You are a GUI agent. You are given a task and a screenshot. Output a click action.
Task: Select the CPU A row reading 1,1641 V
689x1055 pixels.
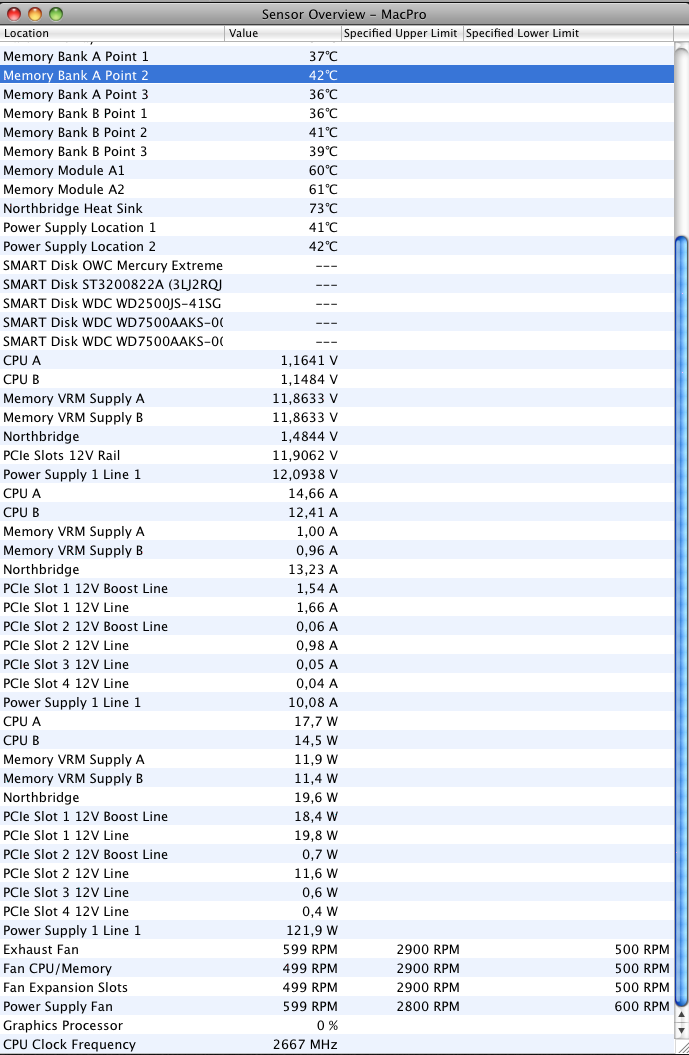(x=336, y=361)
